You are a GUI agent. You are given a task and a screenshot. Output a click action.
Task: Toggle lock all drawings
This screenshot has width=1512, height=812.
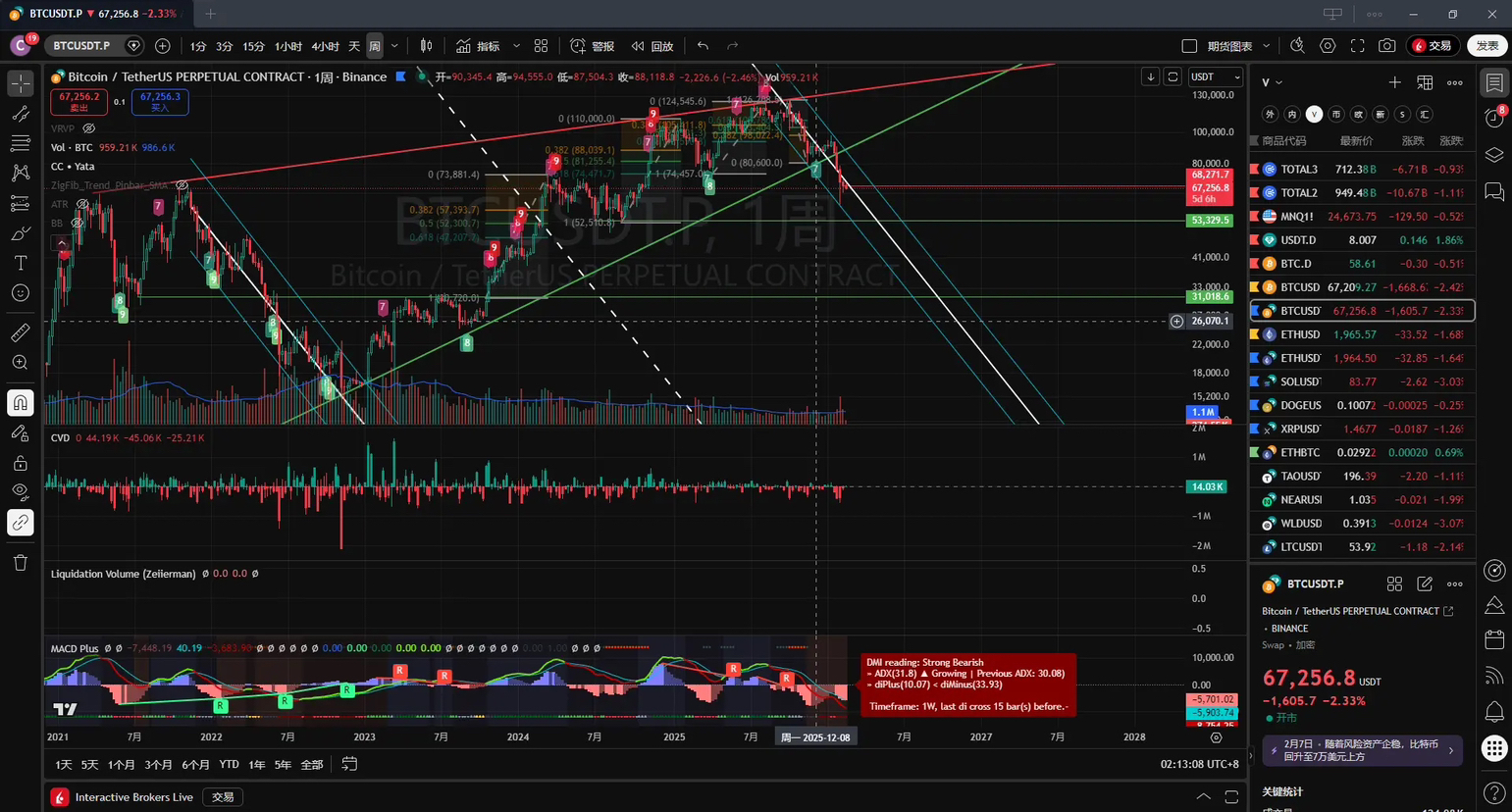[x=20, y=463]
